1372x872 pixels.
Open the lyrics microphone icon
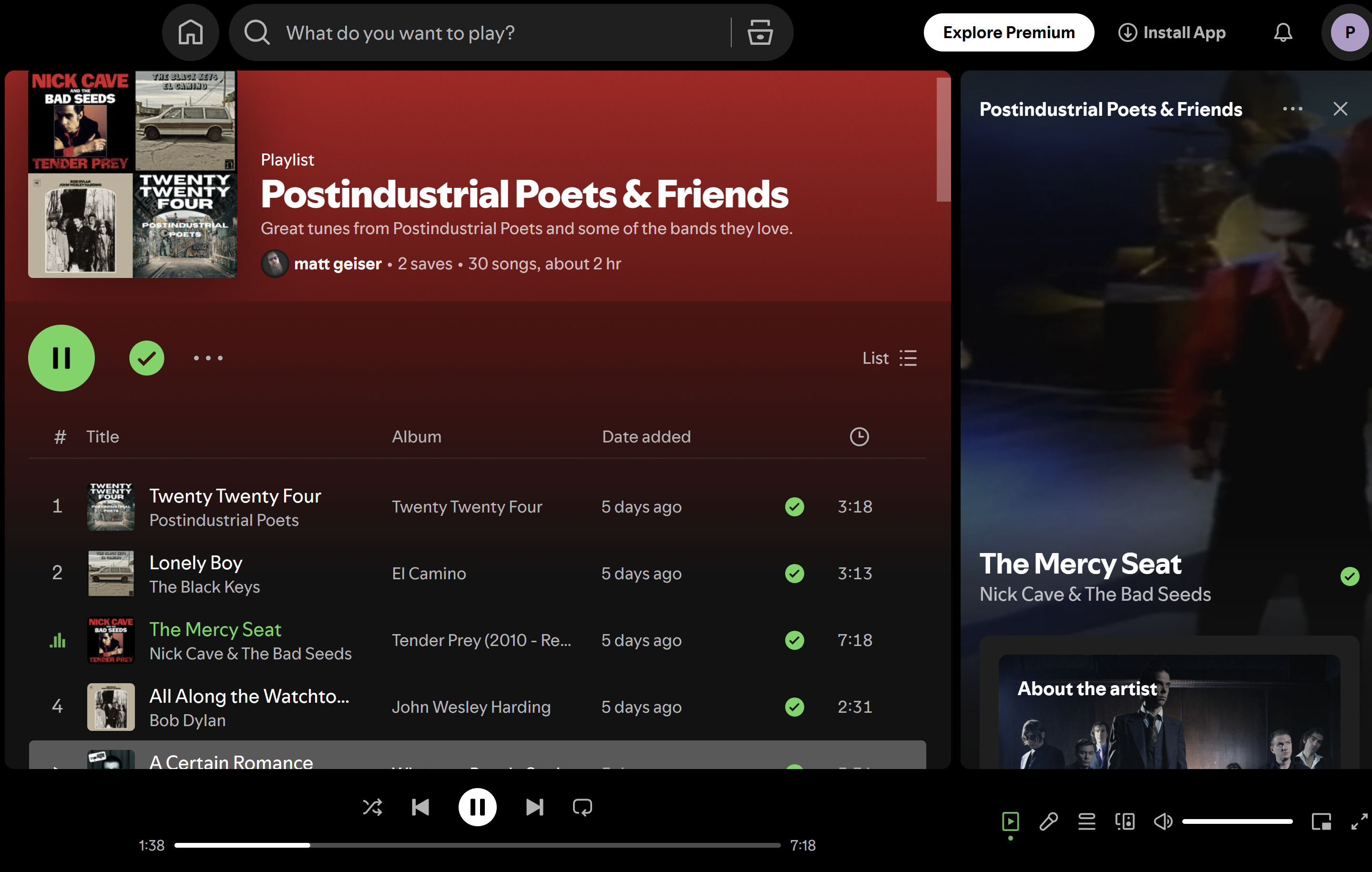1048,821
